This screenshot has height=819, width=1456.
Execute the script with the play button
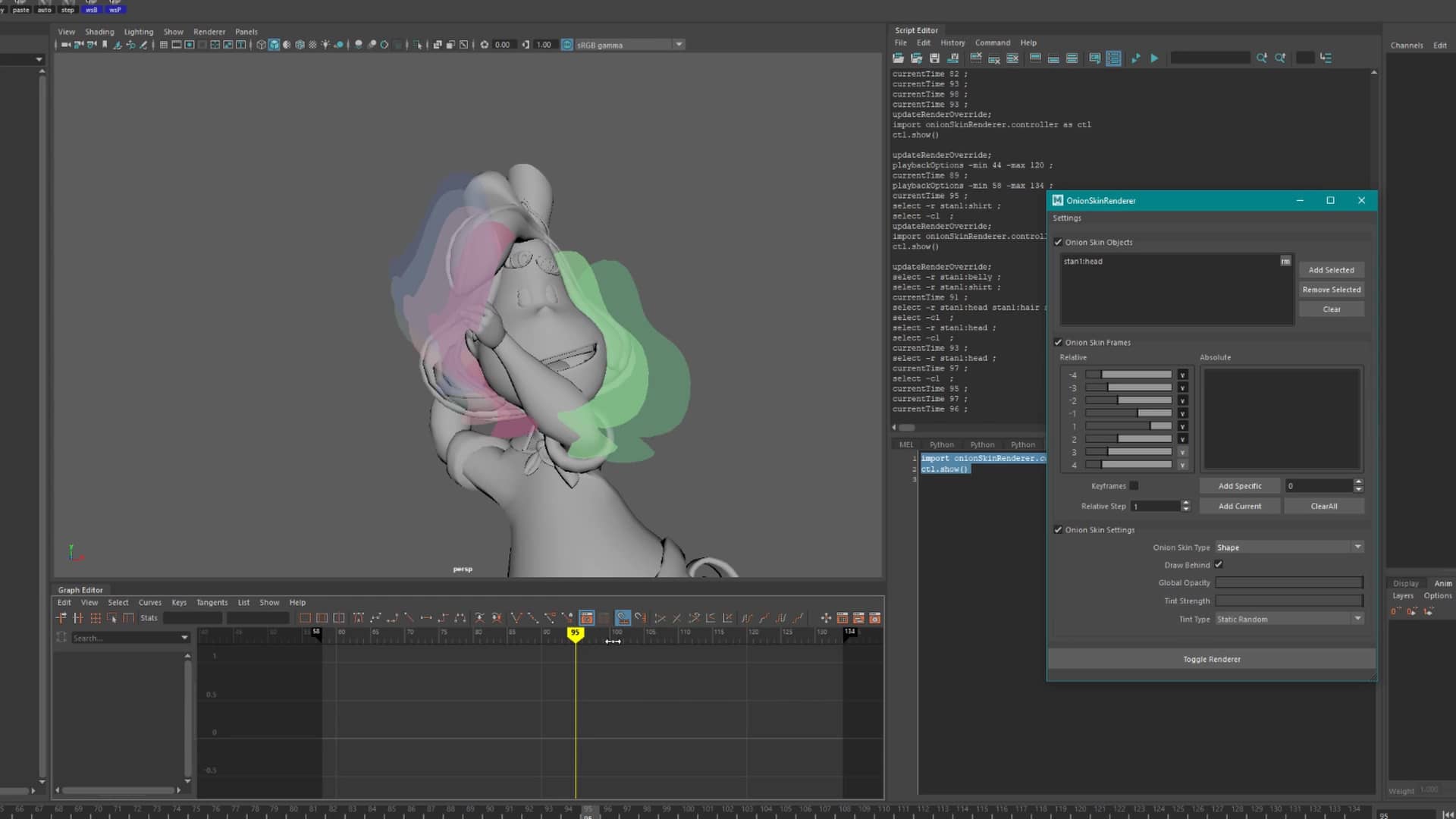[x=1155, y=58]
